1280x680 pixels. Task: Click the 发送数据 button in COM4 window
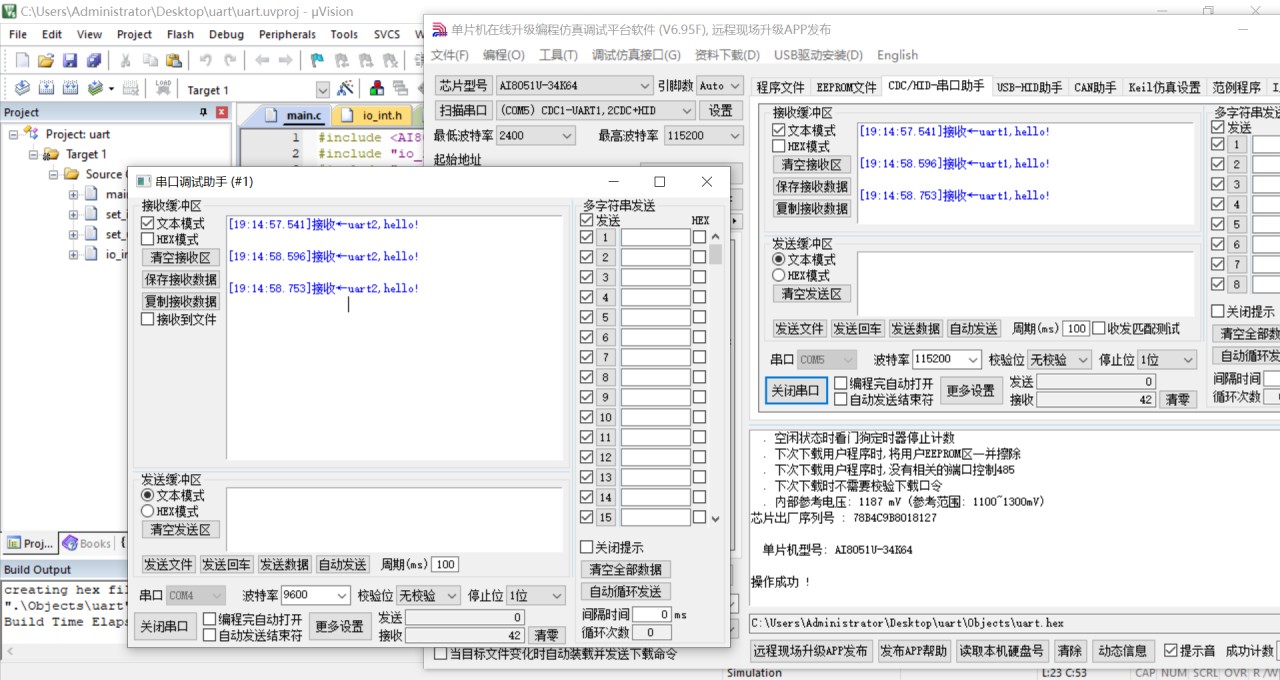point(285,565)
